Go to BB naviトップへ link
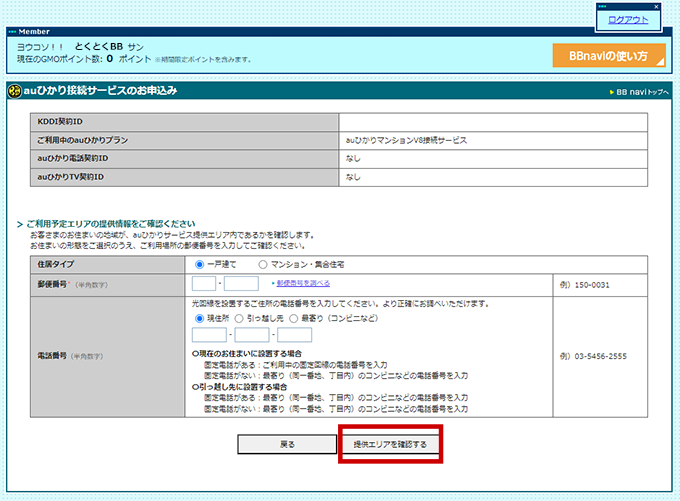 point(643,92)
